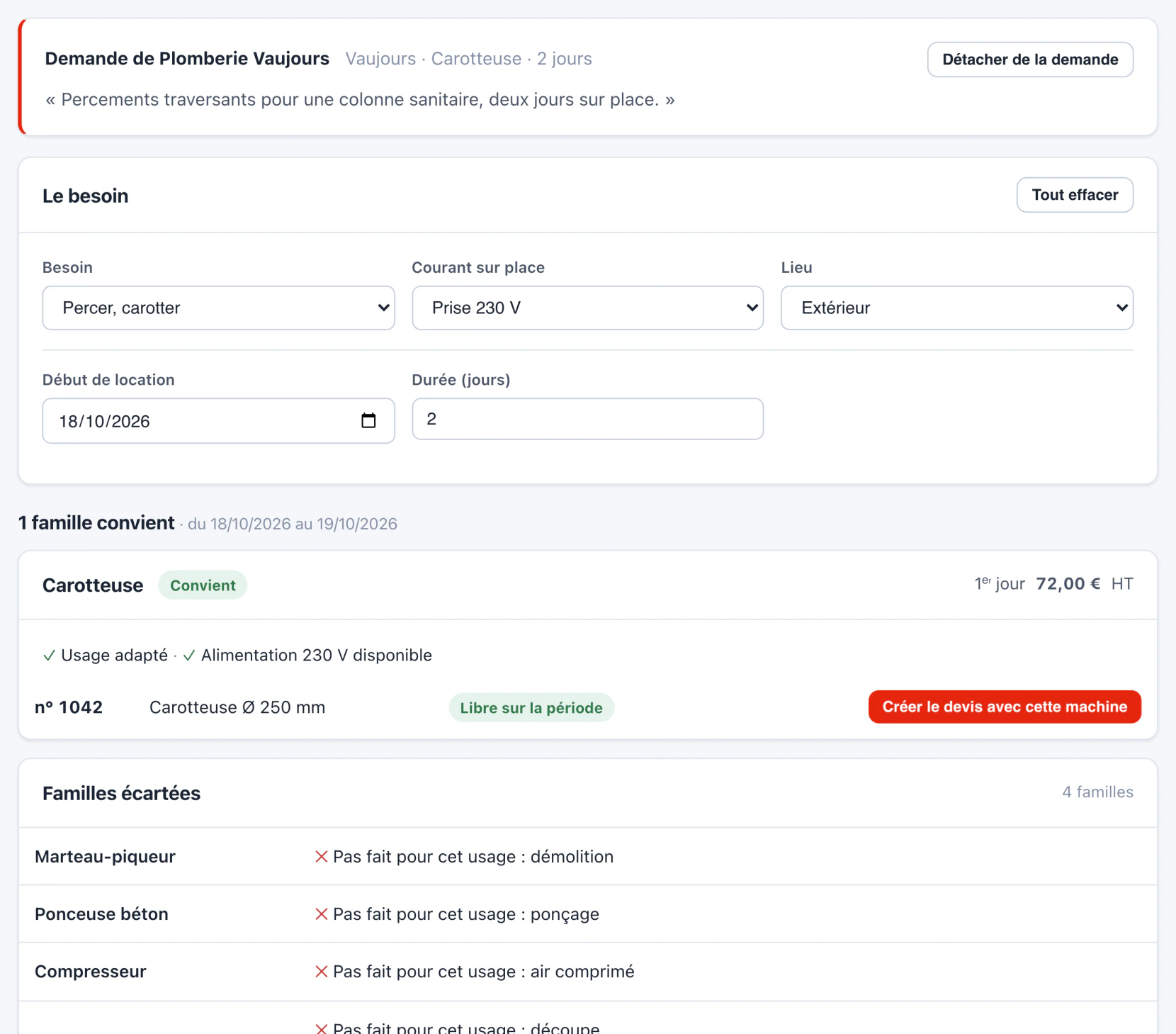The height and width of the screenshot is (1034, 1176).
Task: Select the Compresseur excluded row
Action: (x=587, y=972)
